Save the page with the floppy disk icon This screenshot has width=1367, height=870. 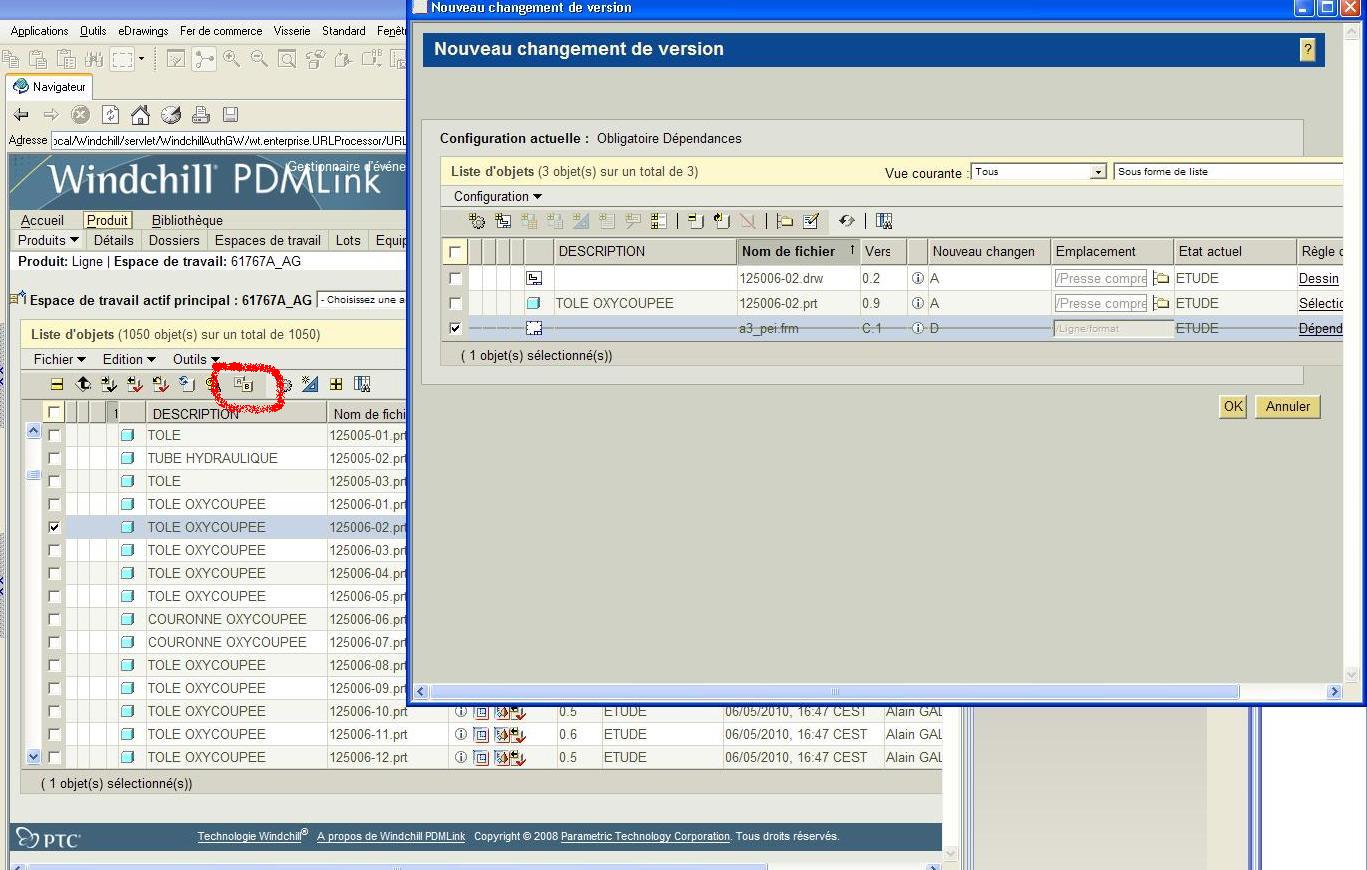(x=230, y=115)
